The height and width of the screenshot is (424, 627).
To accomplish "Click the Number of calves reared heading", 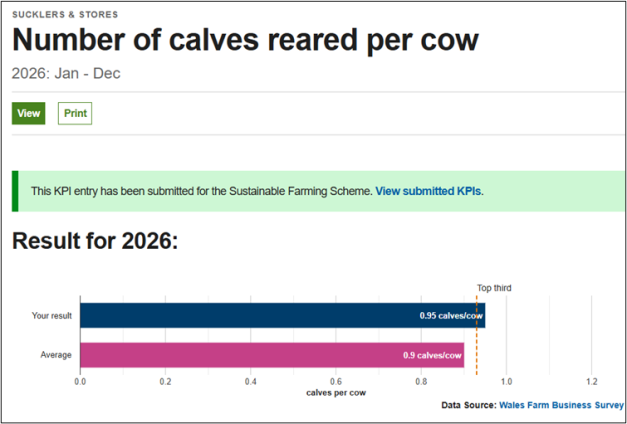I will (x=245, y=41).
